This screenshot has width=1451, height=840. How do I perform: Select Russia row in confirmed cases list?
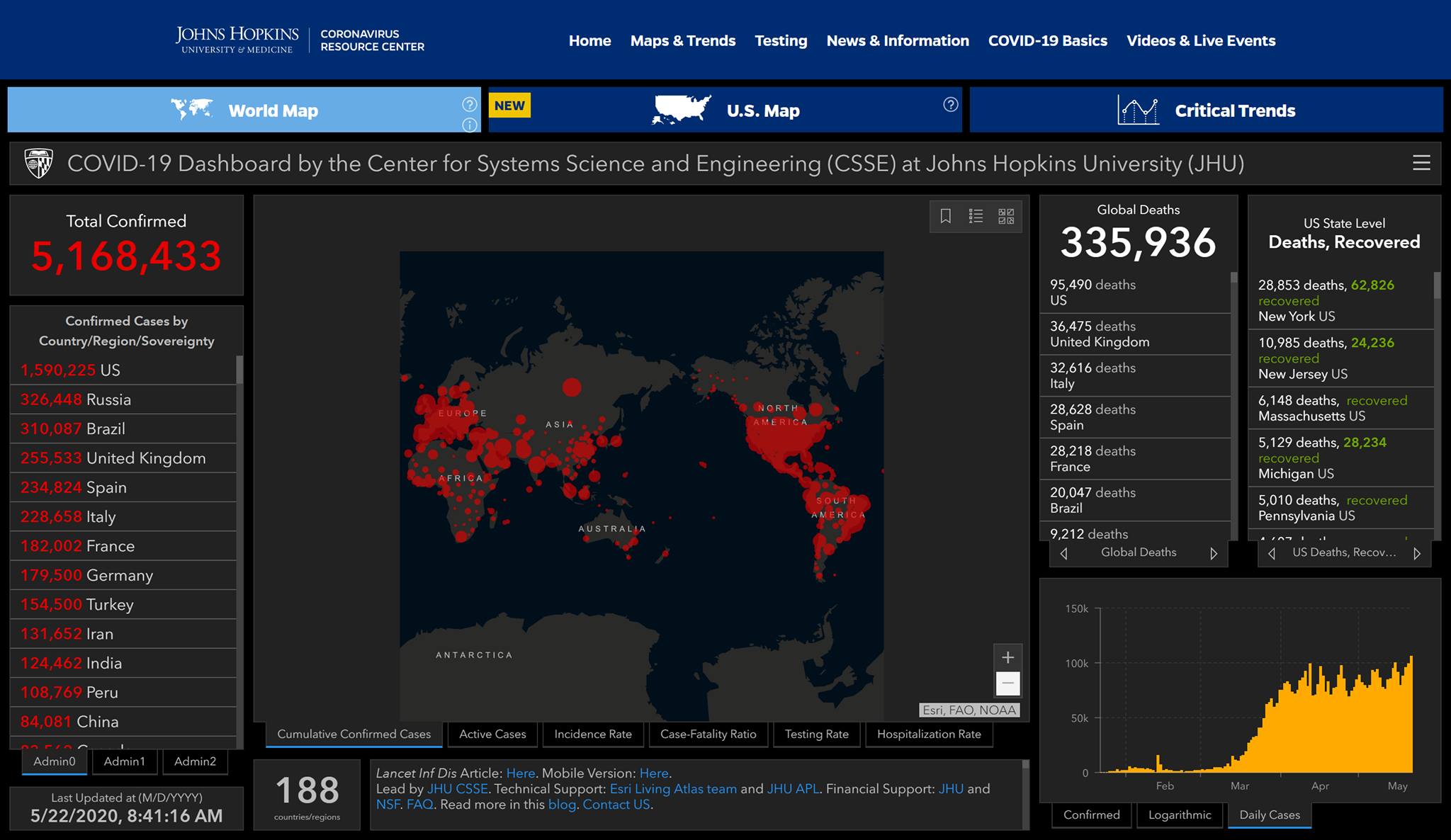(x=123, y=399)
